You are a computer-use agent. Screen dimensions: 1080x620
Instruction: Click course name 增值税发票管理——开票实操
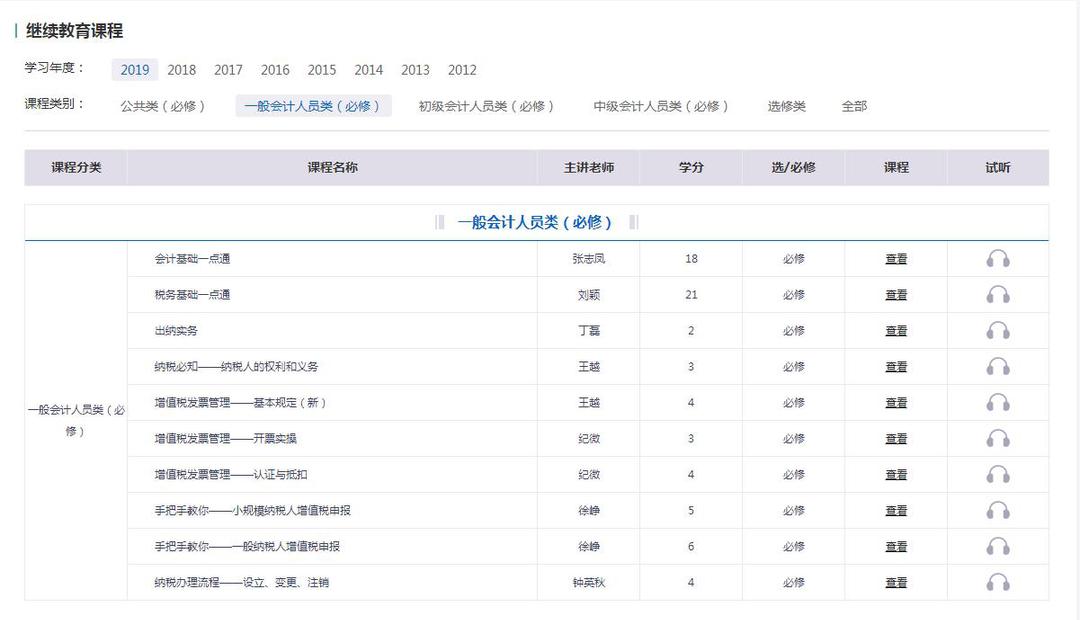tap(225, 439)
